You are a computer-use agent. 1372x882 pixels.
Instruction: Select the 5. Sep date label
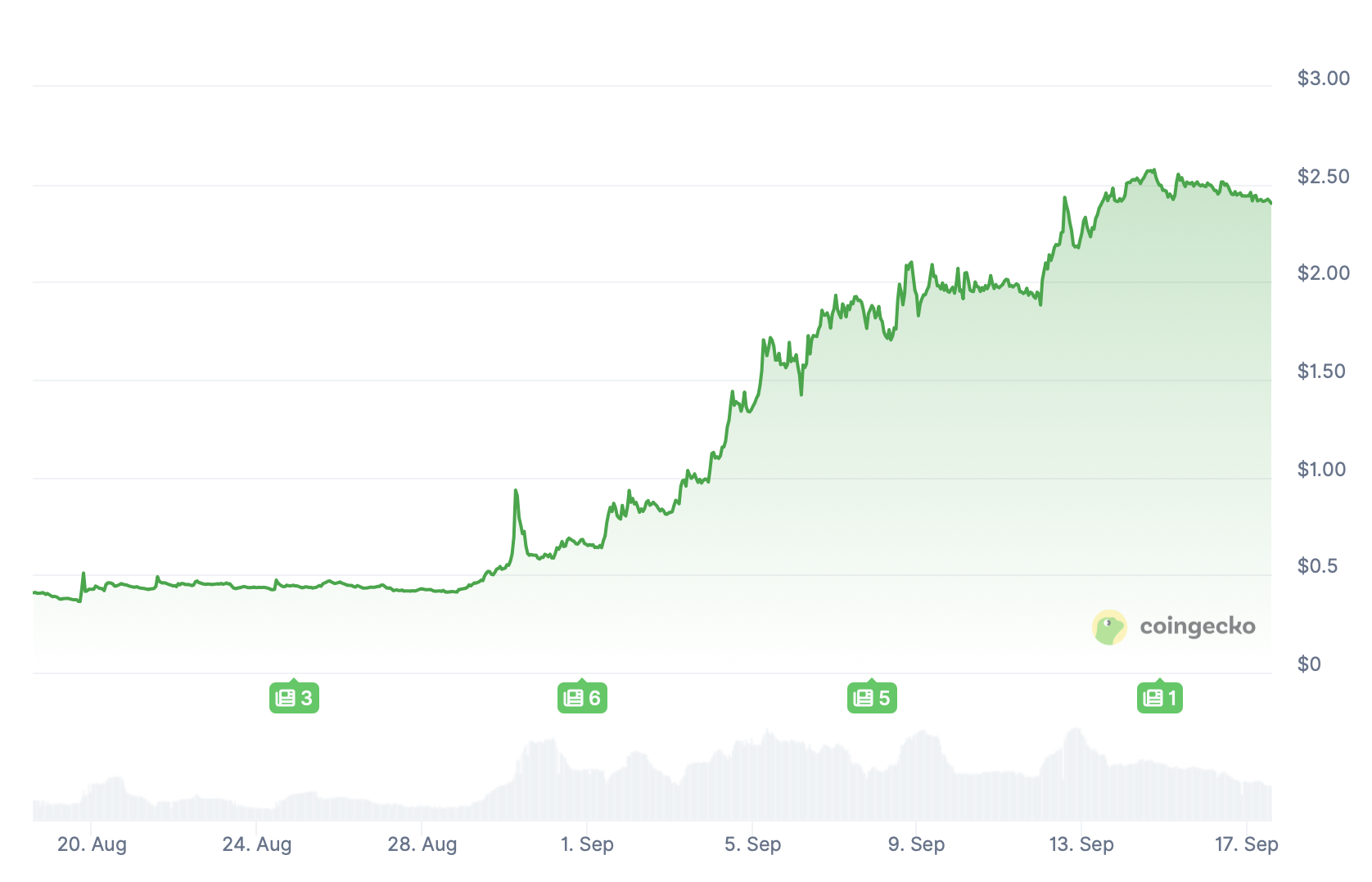(752, 844)
